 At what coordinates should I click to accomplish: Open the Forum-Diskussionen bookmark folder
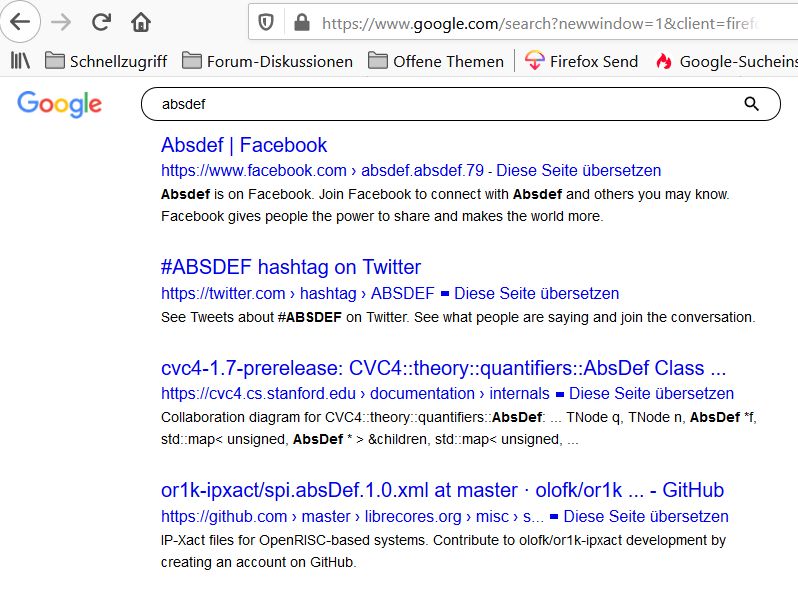pyautogui.click(x=267, y=61)
